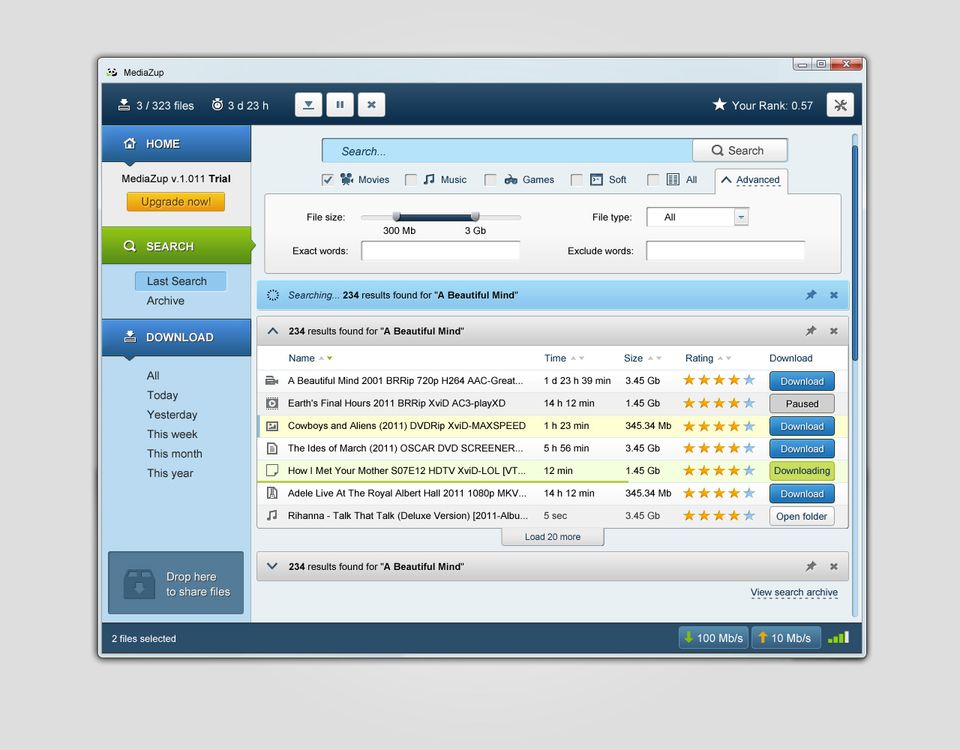Sort results by Time column
Screen dimensions: 960x750
564,358
